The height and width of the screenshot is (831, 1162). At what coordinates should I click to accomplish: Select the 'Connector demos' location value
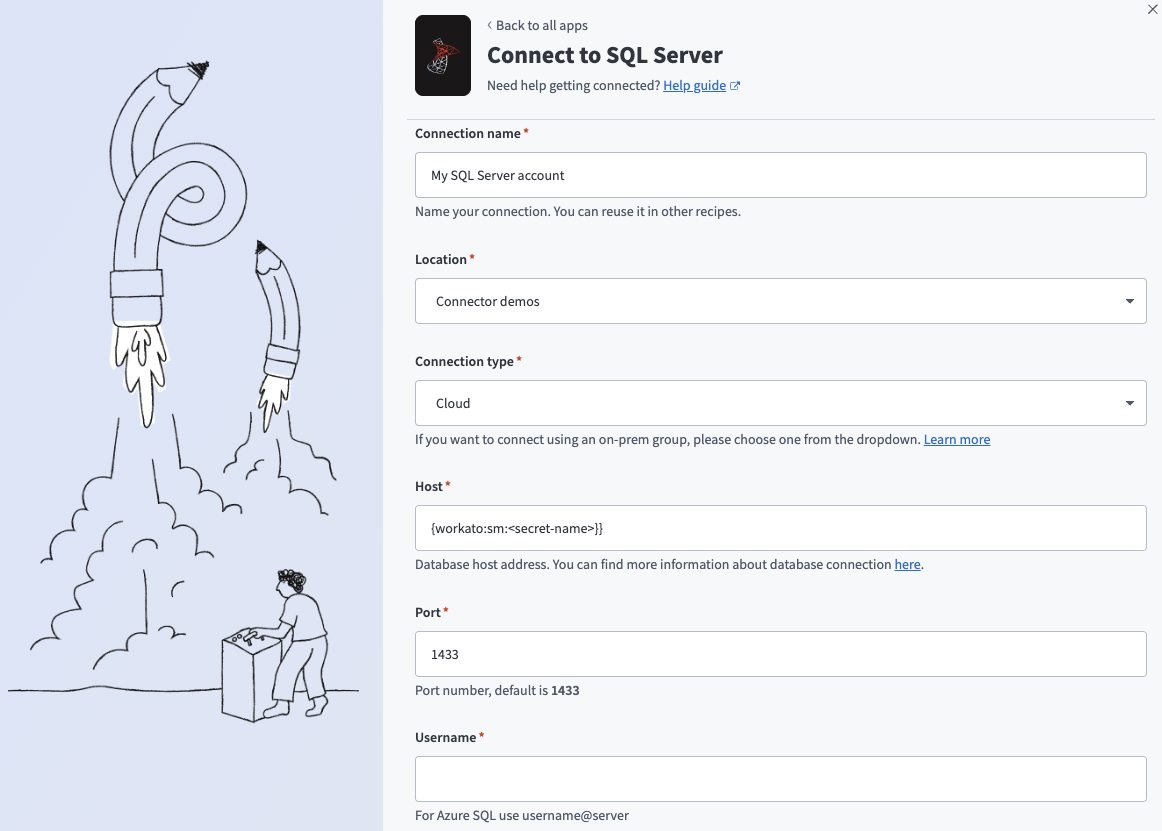click(488, 301)
